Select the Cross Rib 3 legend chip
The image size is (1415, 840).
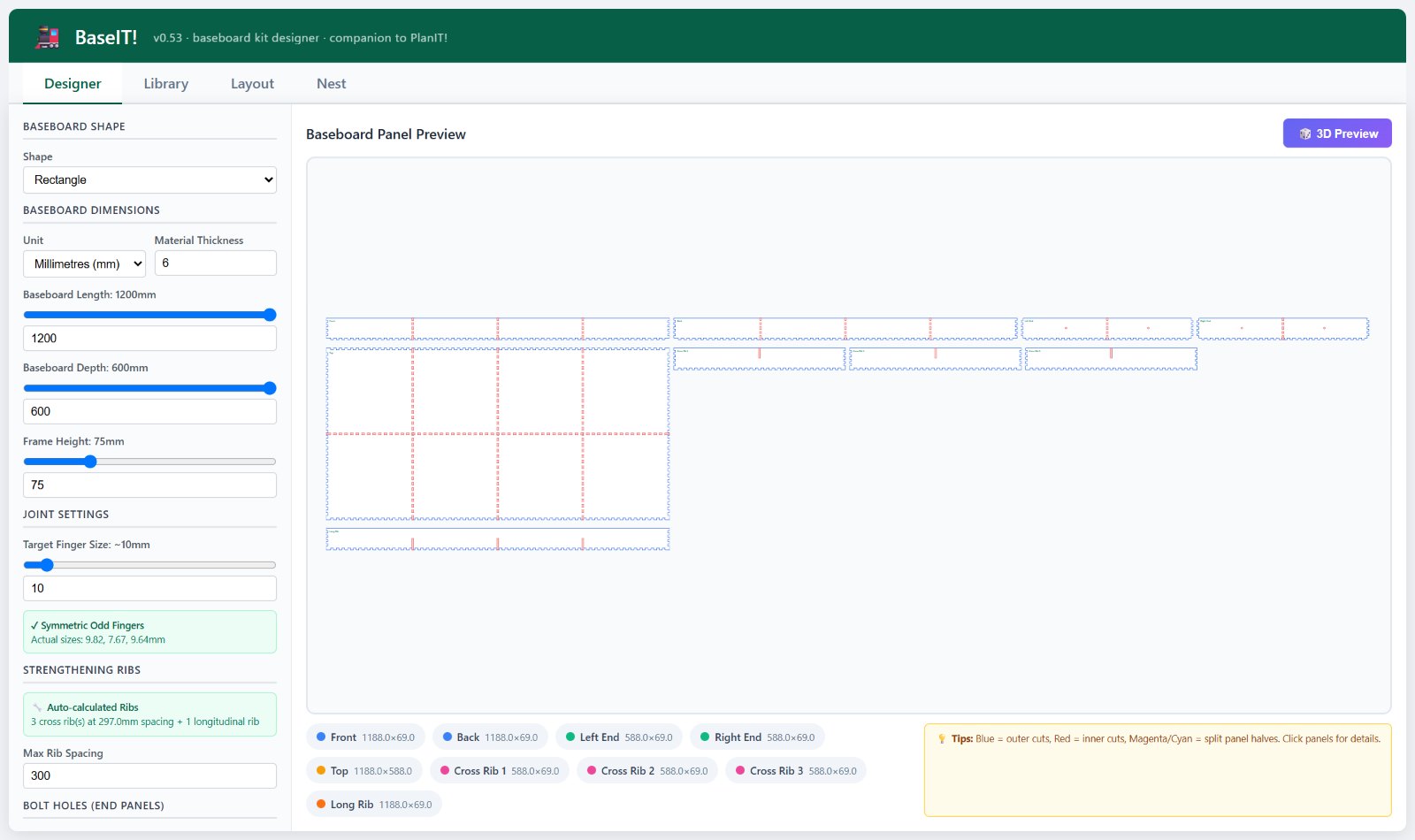[796, 771]
